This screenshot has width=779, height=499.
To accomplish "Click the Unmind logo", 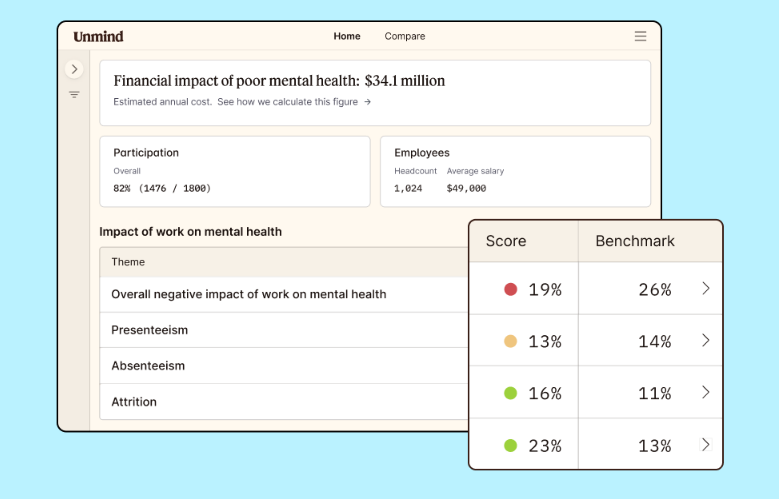I will pos(98,37).
